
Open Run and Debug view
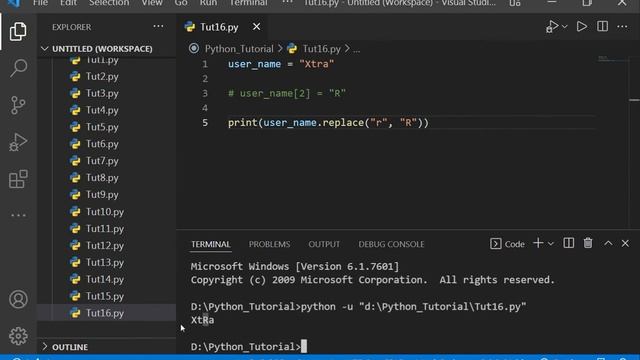pos(18,142)
